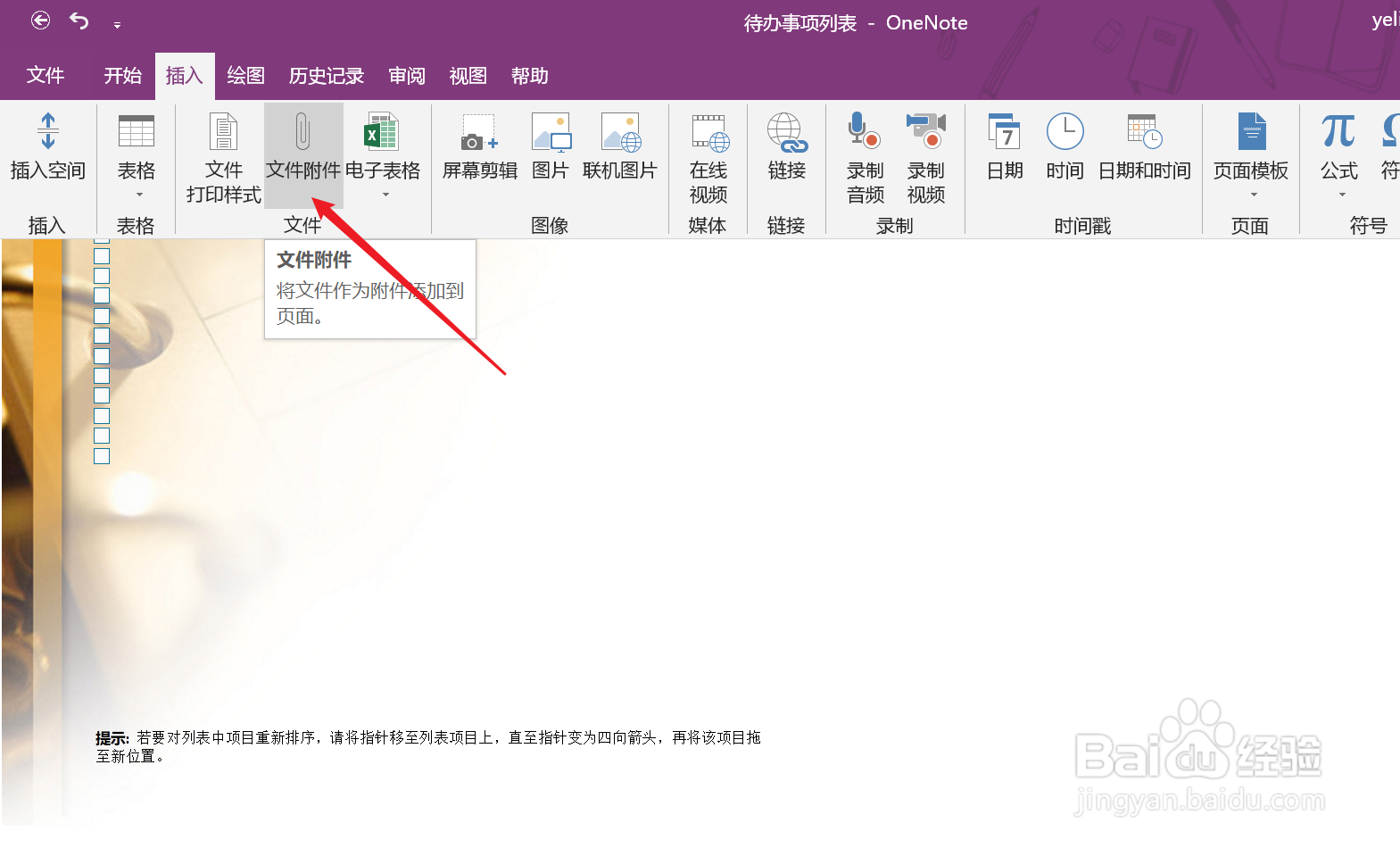The height and width of the screenshot is (848, 1400).
Task: Start 录制视频 video recording
Action: pyautogui.click(x=926, y=158)
